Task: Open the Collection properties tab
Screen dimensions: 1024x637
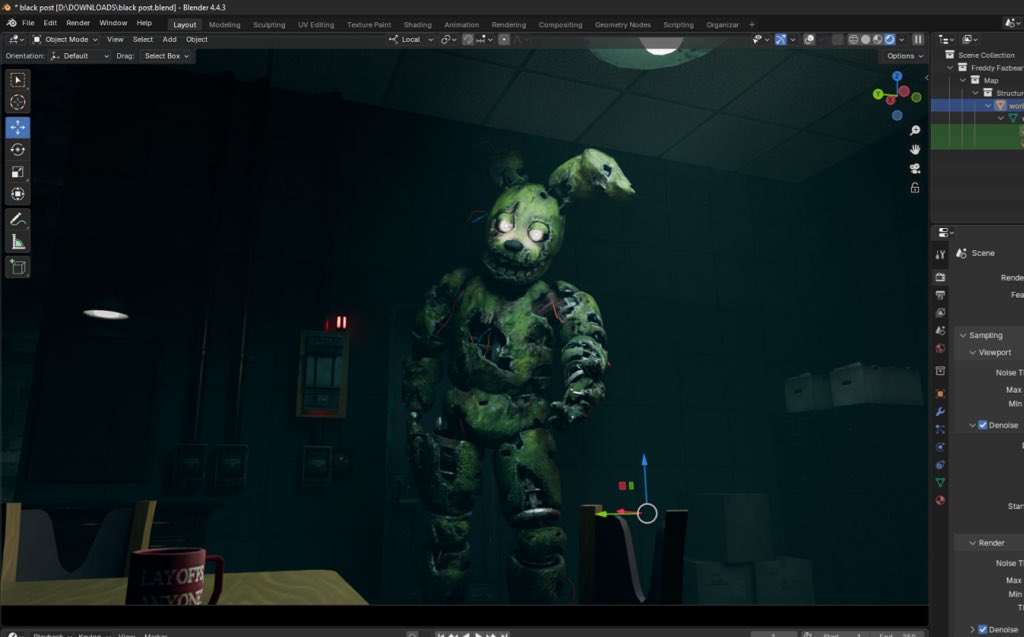Action: 940,371
